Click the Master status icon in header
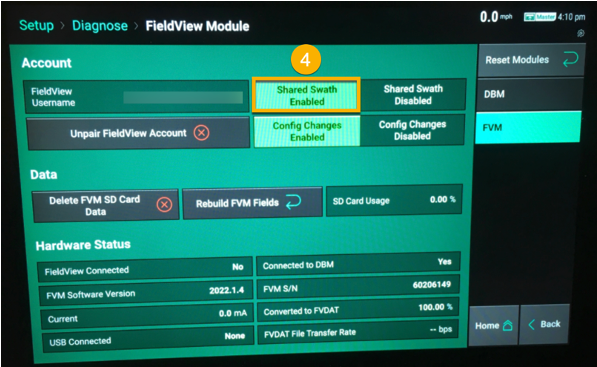597x367 pixels. click(540, 17)
